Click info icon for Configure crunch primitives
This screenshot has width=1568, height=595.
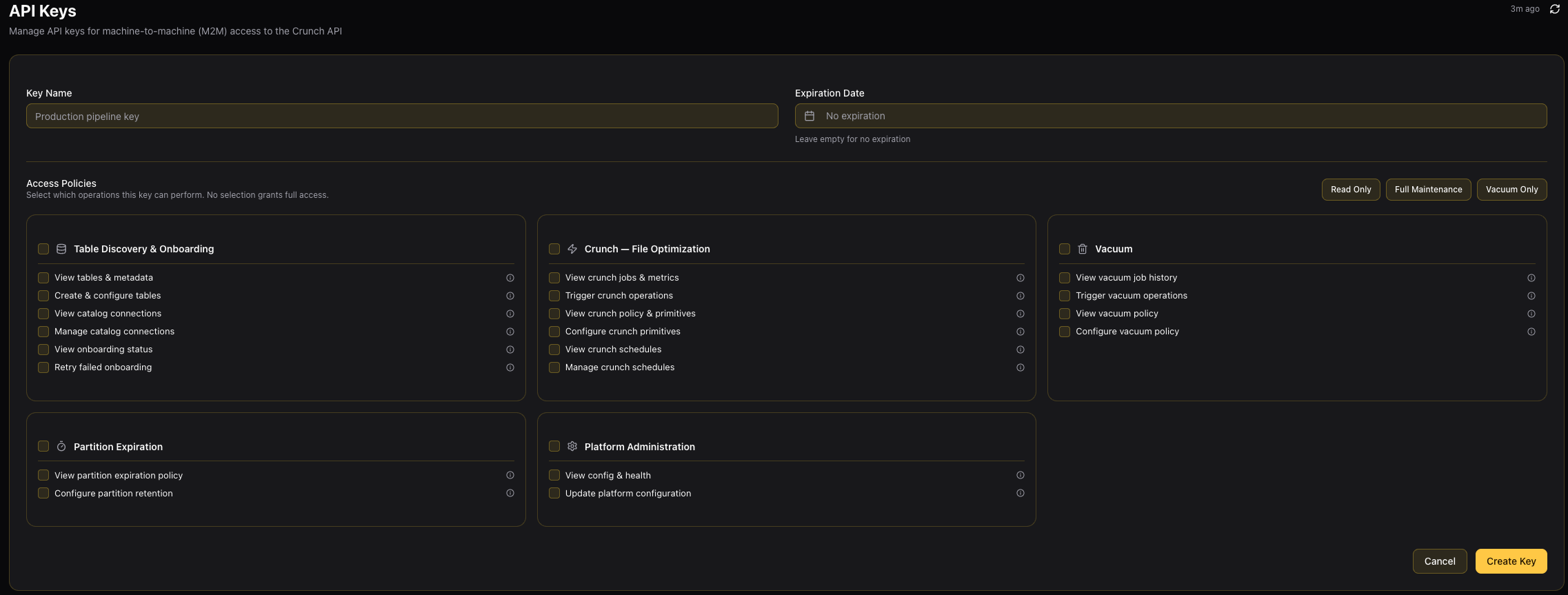(1021, 332)
